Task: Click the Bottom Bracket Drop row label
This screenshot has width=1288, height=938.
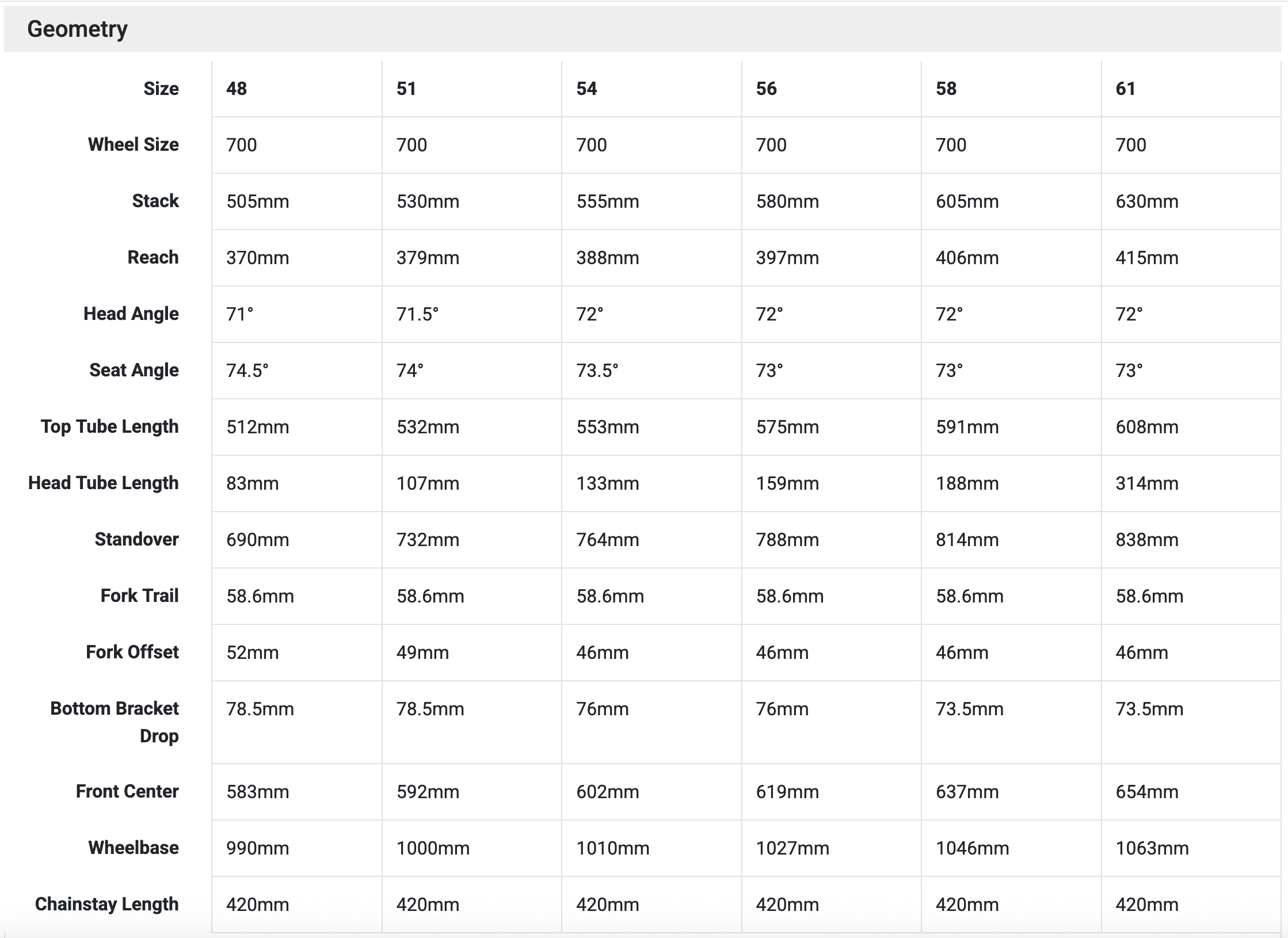Action: point(115,722)
